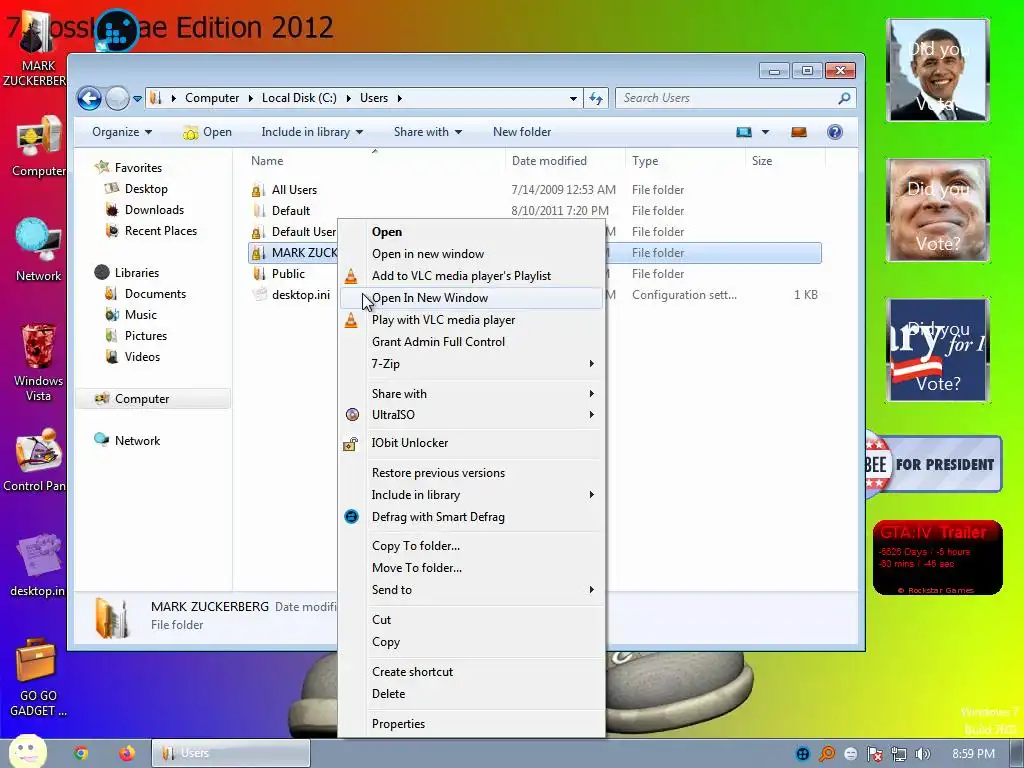Choose Move To folder... menu entry
Viewport: 1024px width, 768px height.
pos(472,568)
